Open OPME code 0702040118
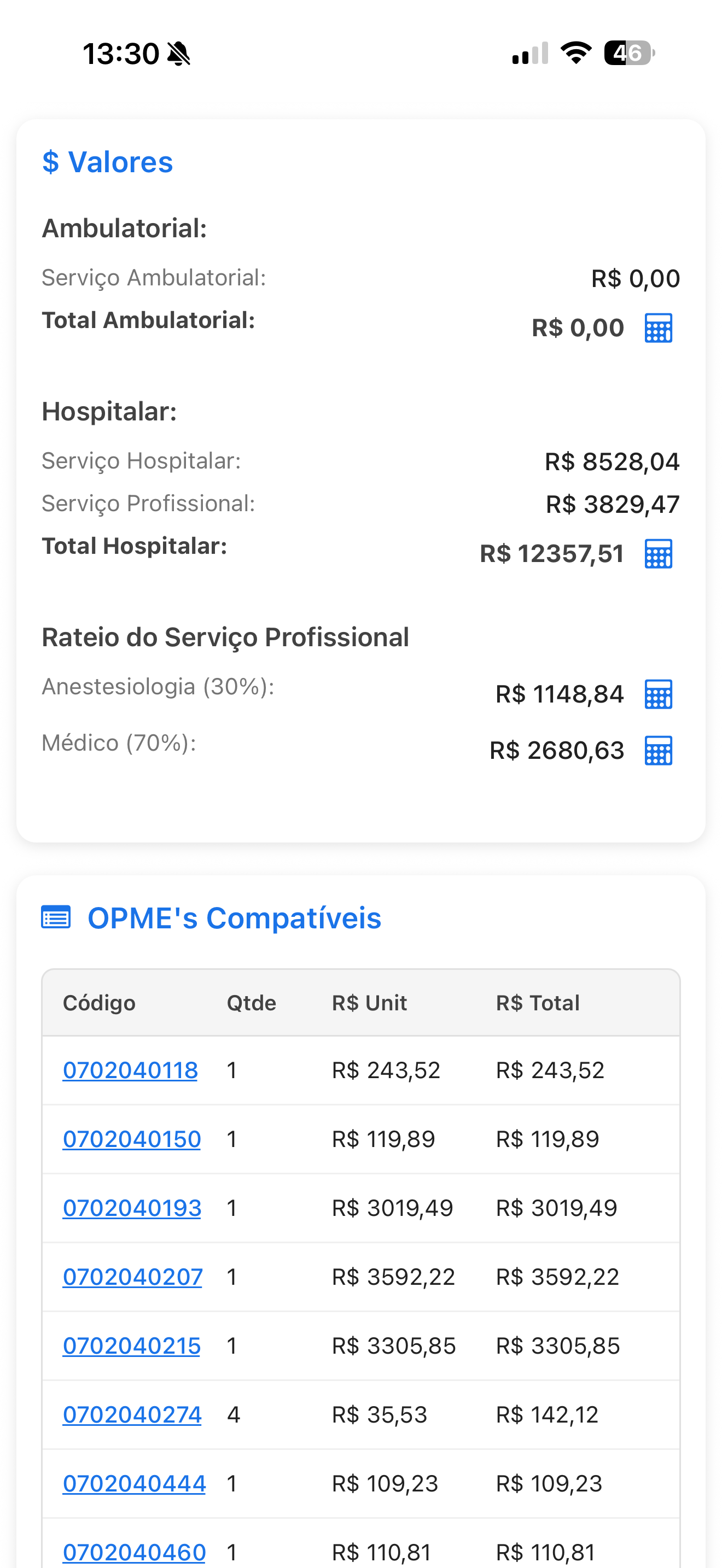This screenshot has width=722, height=1568. click(x=130, y=1070)
